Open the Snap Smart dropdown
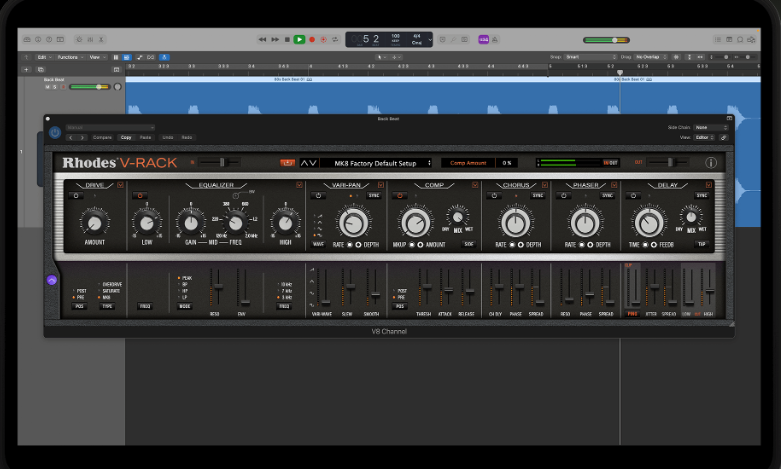 coord(590,57)
